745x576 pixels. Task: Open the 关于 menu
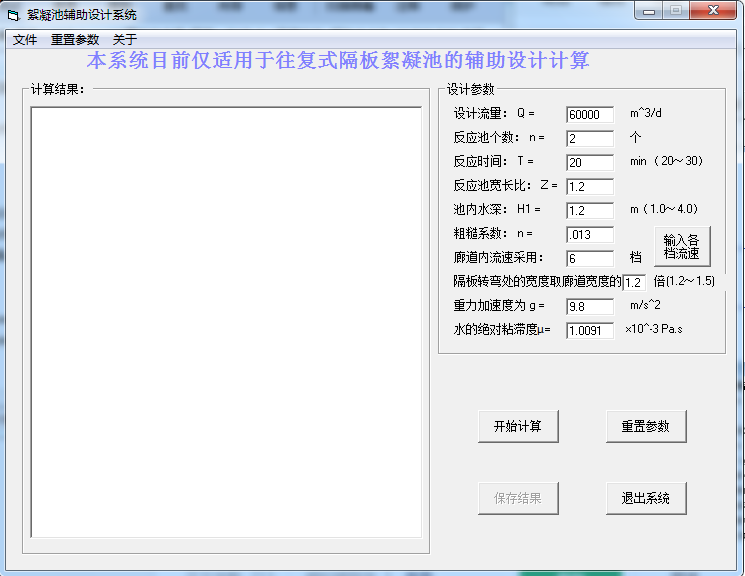click(x=124, y=40)
